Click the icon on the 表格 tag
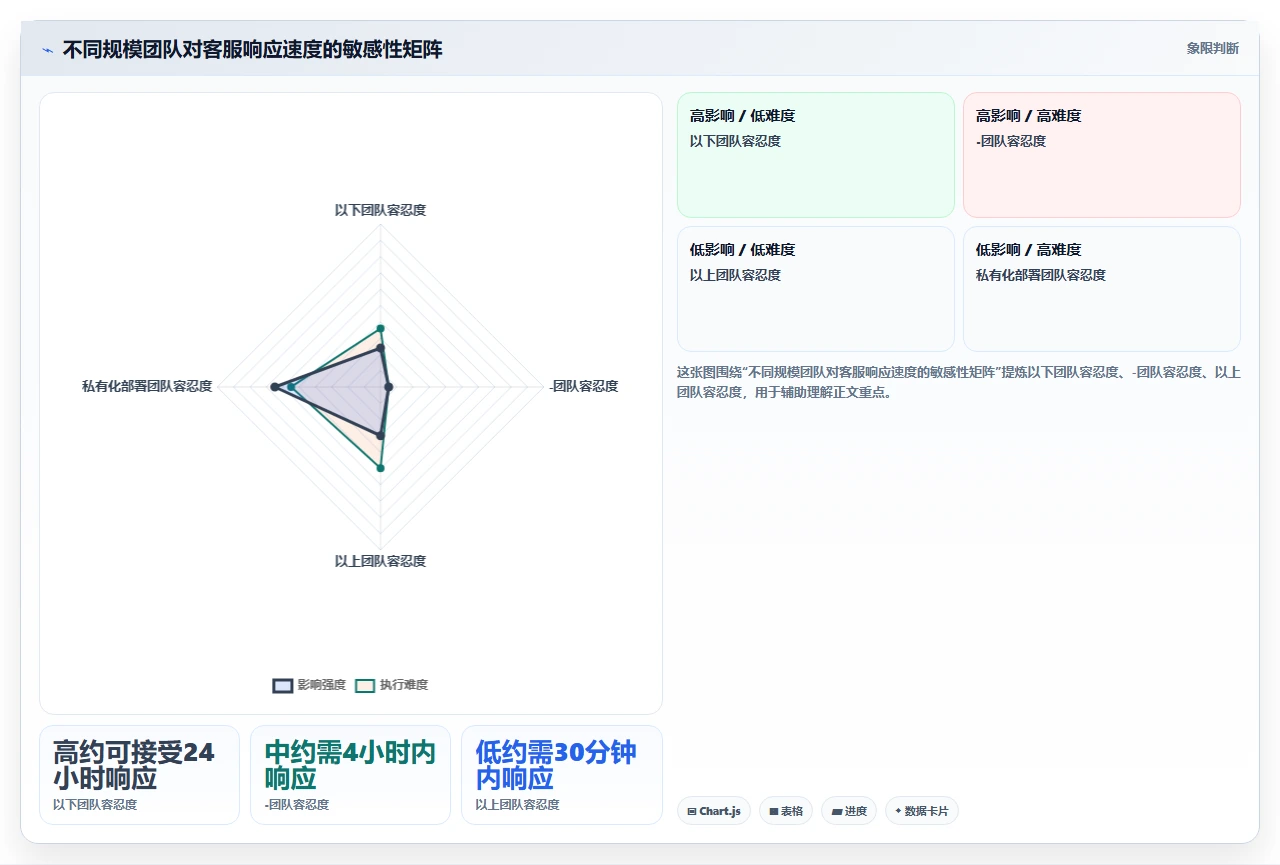This screenshot has height=865, width=1280. click(x=774, y=812)
